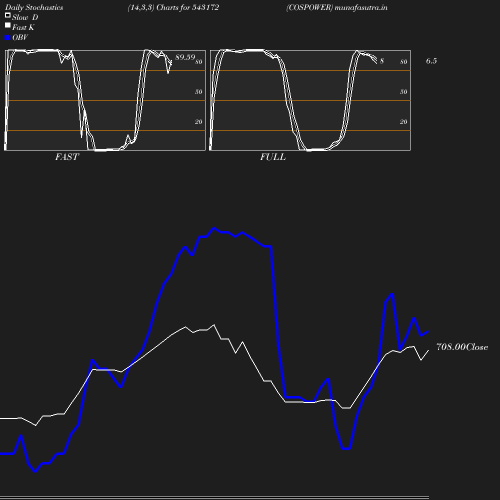Click the FULL stochastic chart label
The width and height of the screenshot is (500, 500).
[x=273, y=157]
